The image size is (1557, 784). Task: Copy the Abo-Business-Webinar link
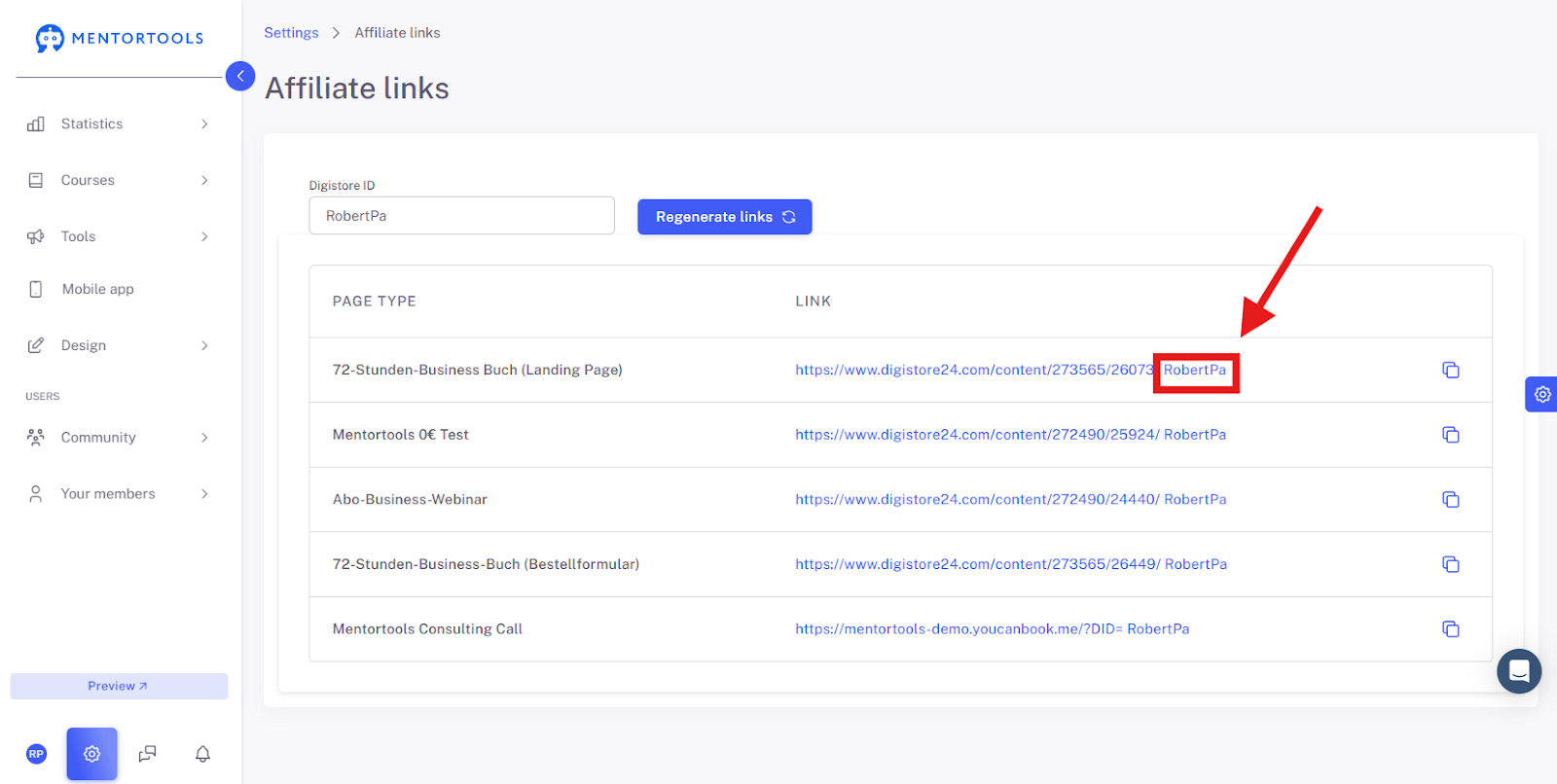pyautogui.click(x=1450, y=499)
